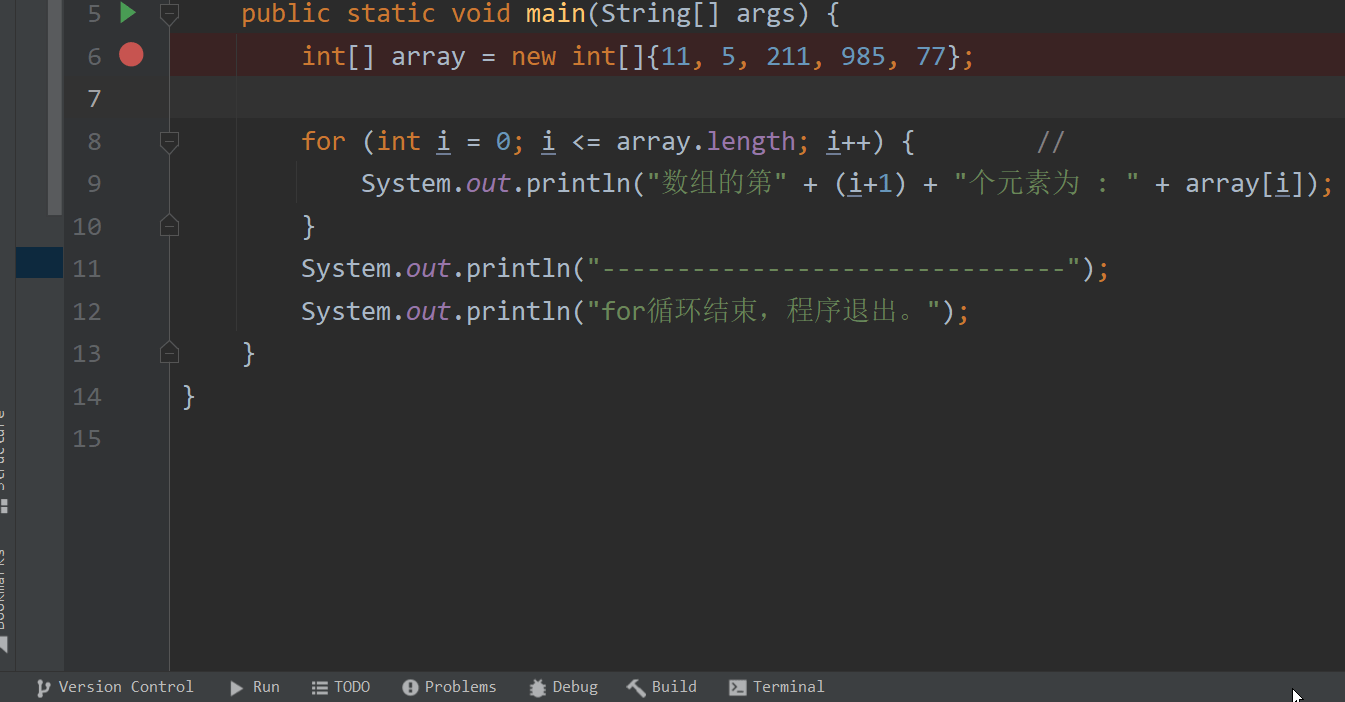Collapse the main method via fold arrow
Viewport: 1345px width, 702px height.
click(x=169, y=13)
